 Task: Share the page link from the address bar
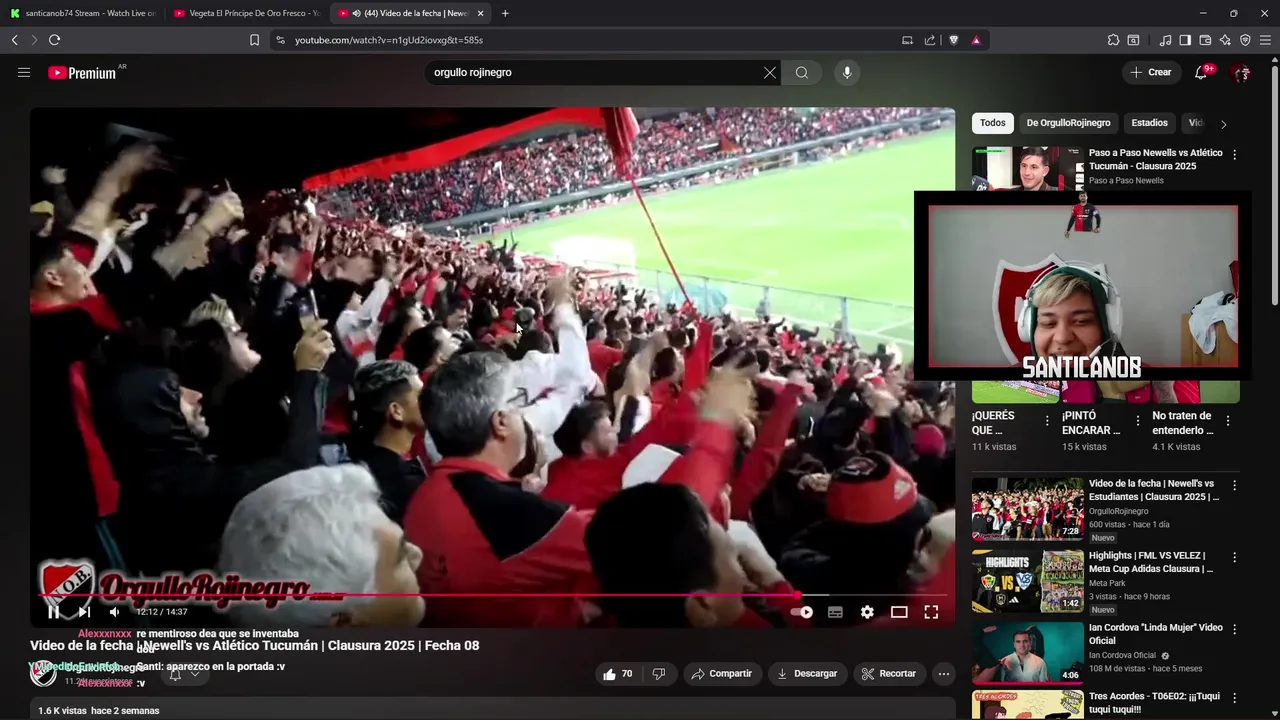[x=930, y=40]
